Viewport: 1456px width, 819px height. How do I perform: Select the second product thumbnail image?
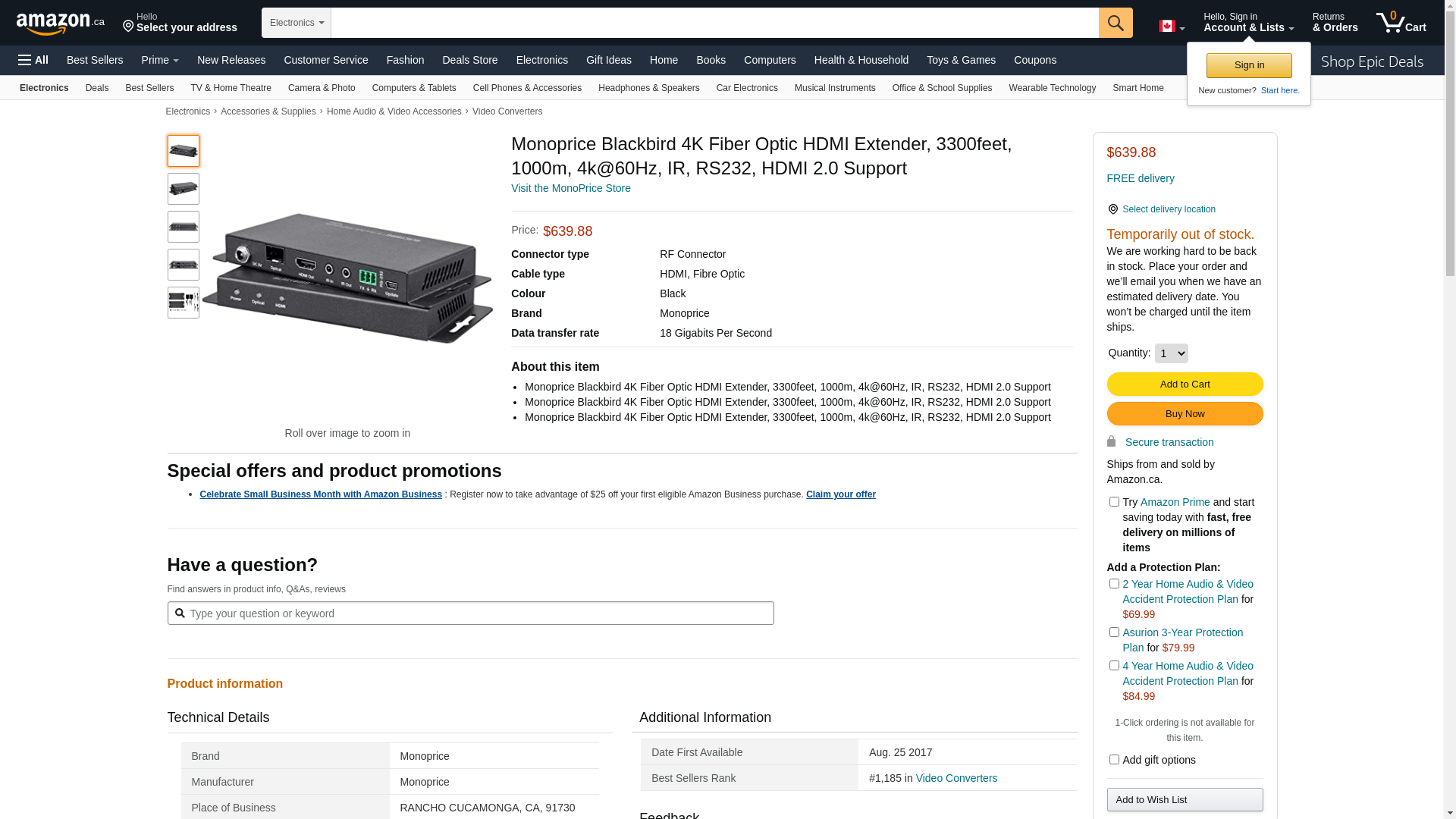[184, 189]
